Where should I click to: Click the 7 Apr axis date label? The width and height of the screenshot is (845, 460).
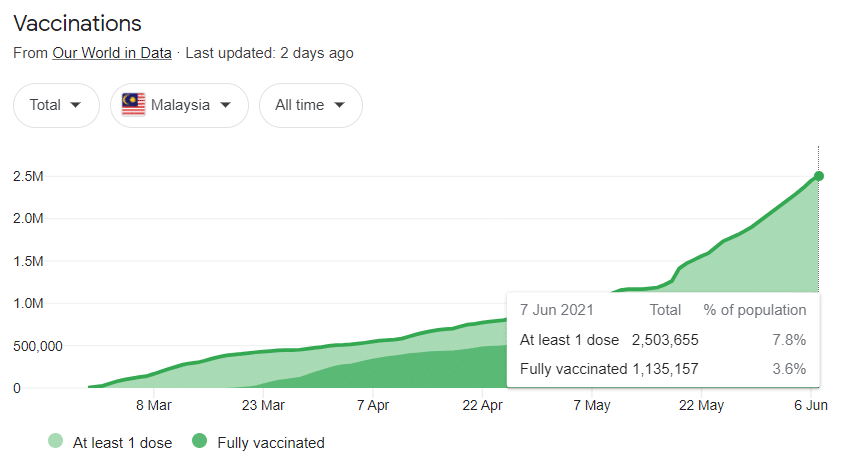373,405
